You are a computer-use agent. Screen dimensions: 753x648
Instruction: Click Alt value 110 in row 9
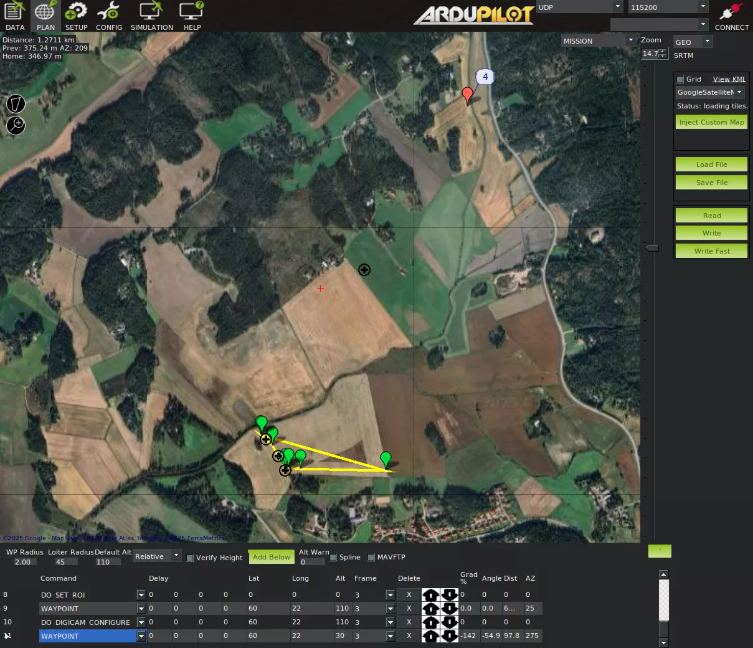[x=342, y=608]
